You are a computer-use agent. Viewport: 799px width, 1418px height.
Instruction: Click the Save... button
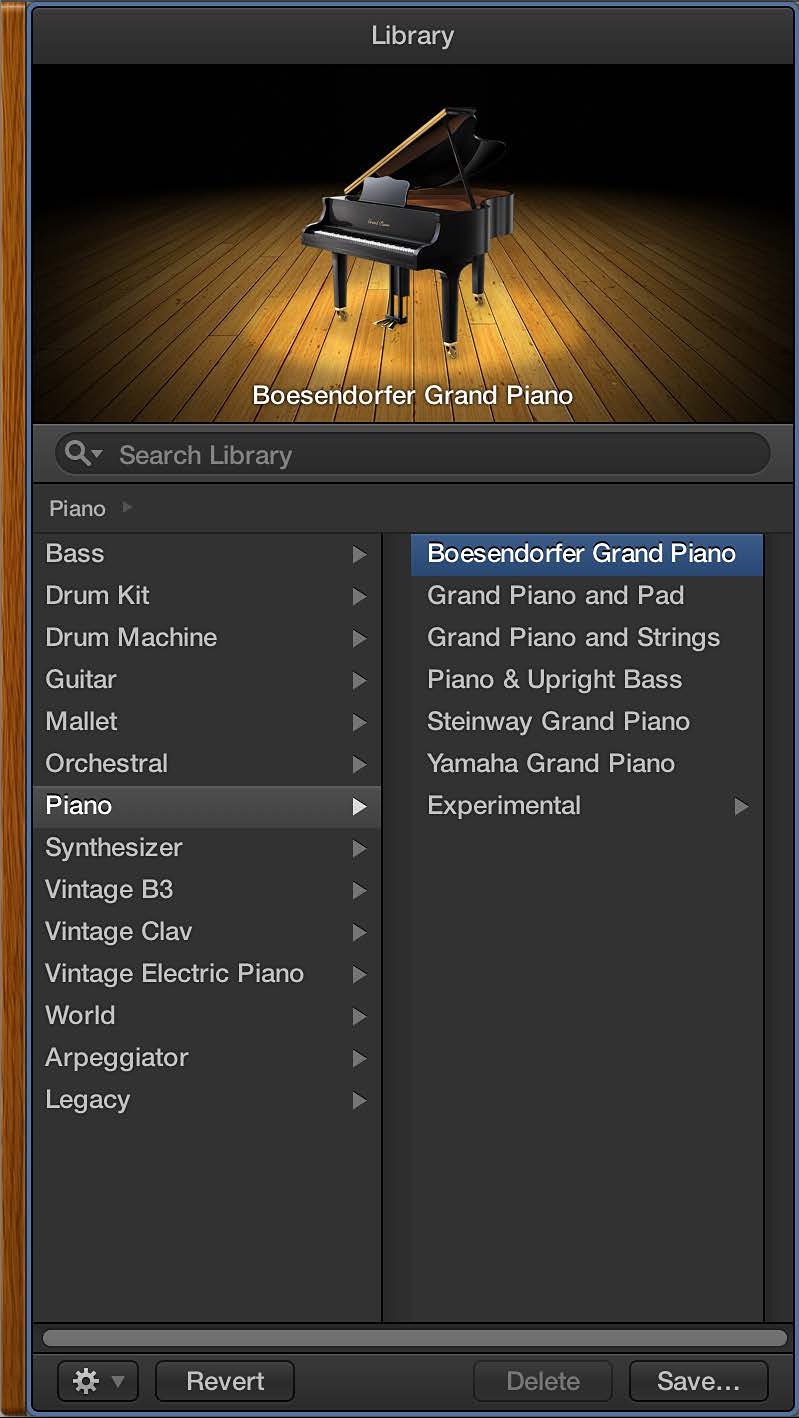tap(698, 1381)
